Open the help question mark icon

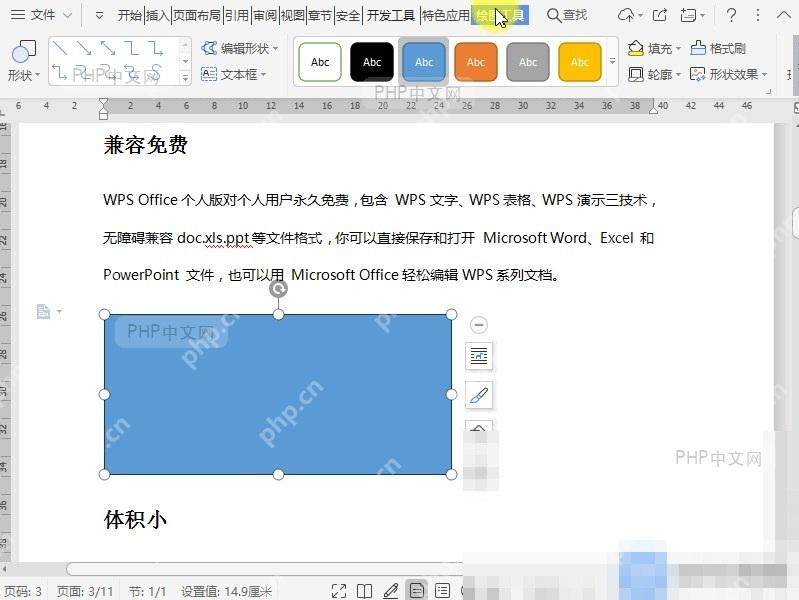731,15
